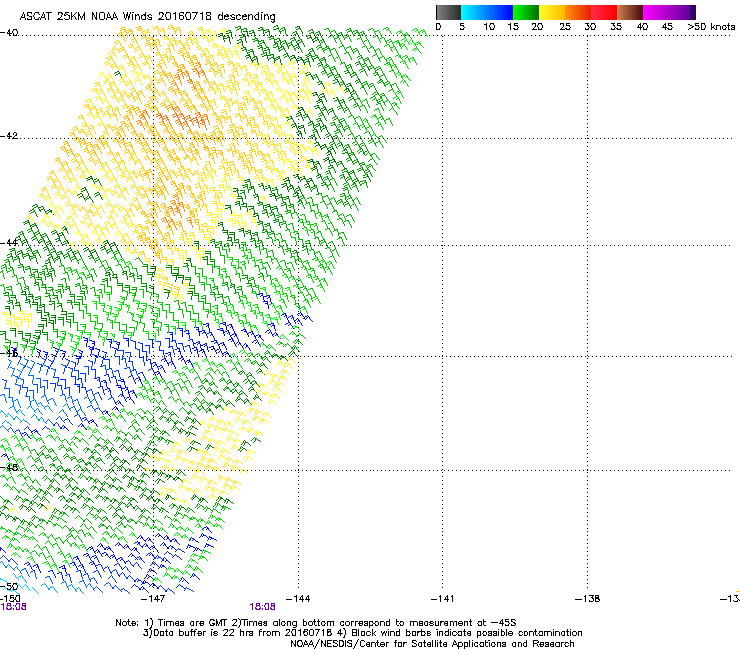Image resolution: width=740 pixels, height=650 pixels.
Task: Click the purple time stamp "18:08" near -150
Action: (13, 607)
